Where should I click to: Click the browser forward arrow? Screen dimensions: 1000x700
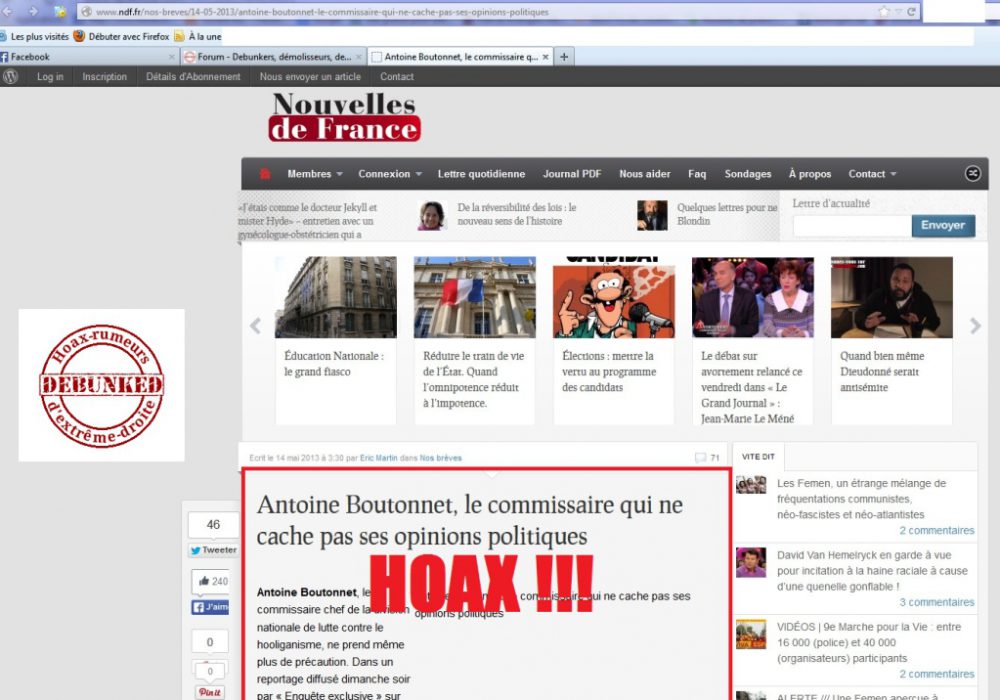pos(32,11)
